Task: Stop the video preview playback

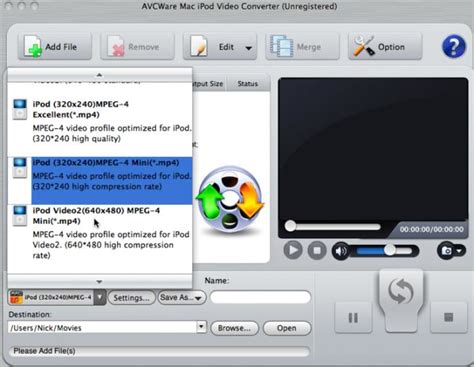Action: pos(317,250)
